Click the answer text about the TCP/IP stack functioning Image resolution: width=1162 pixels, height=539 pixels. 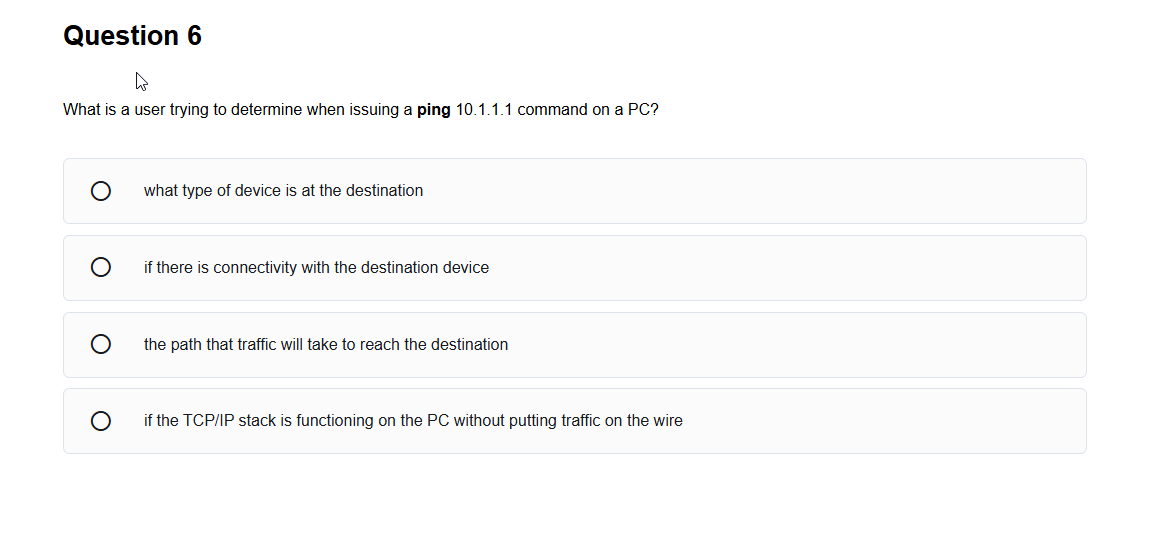coord(412,421)
